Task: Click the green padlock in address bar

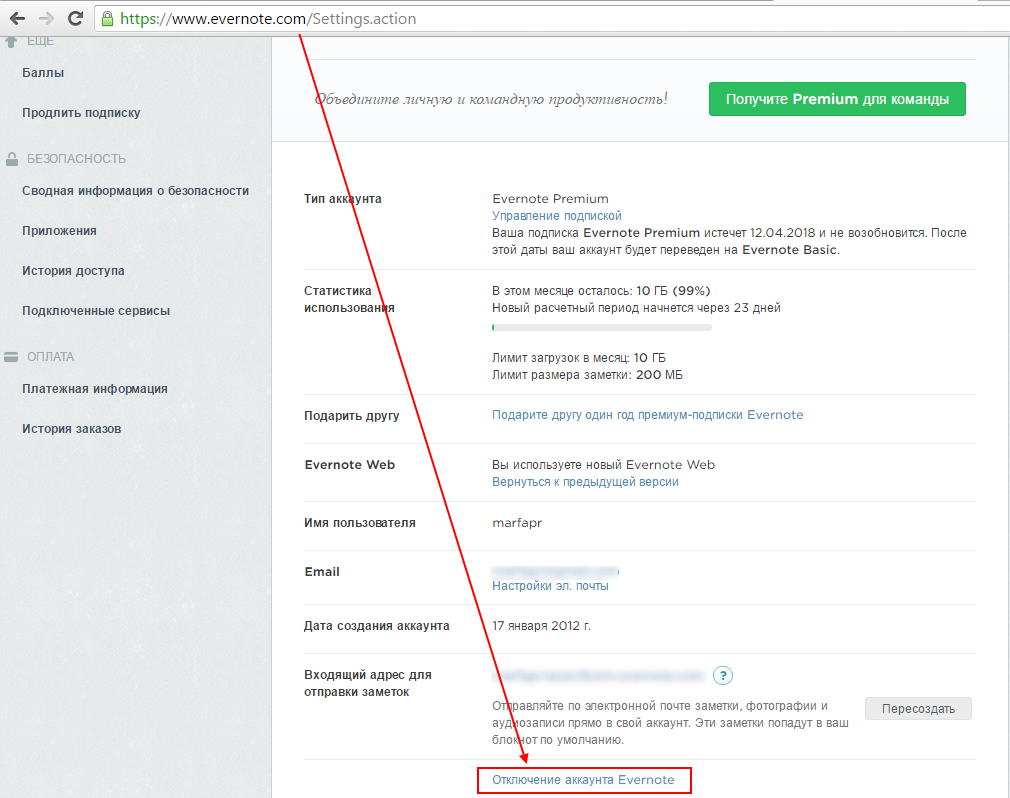Action: 108,19
